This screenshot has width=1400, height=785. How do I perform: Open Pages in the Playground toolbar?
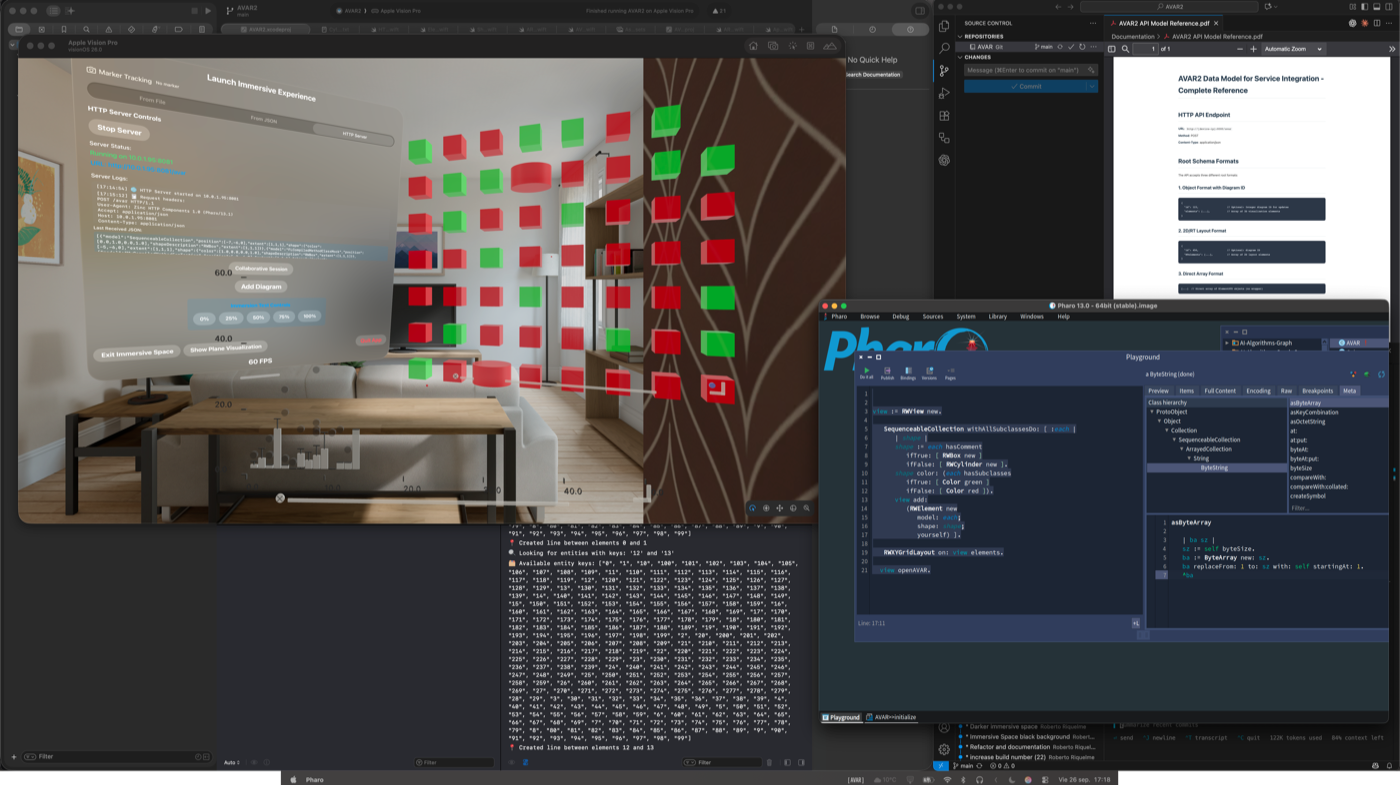coord(950,373)
